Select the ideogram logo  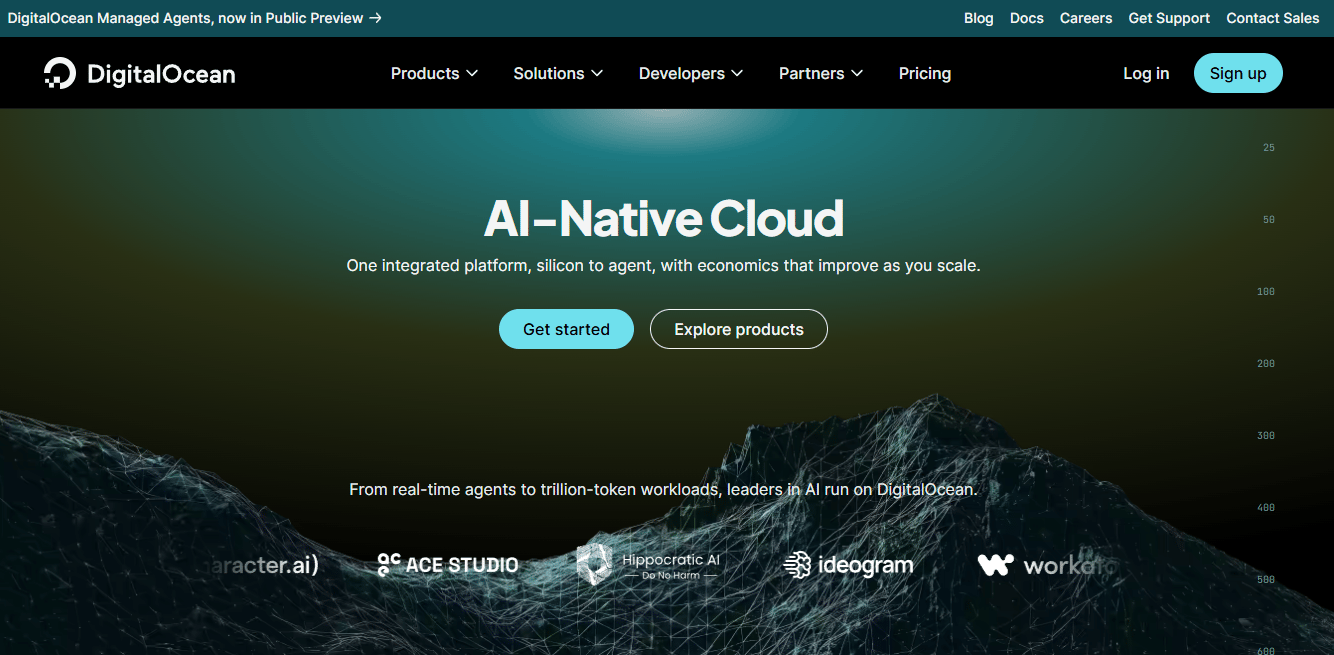pos(848,565)
